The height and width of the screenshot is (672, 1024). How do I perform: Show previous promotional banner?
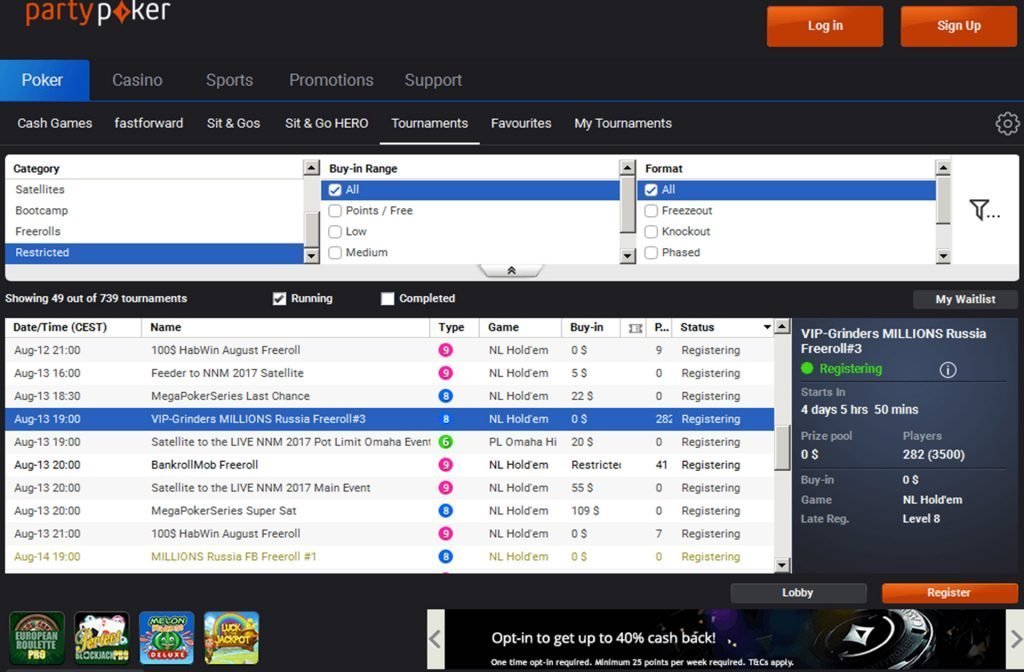pyautogui.click(x=436, y=639)
